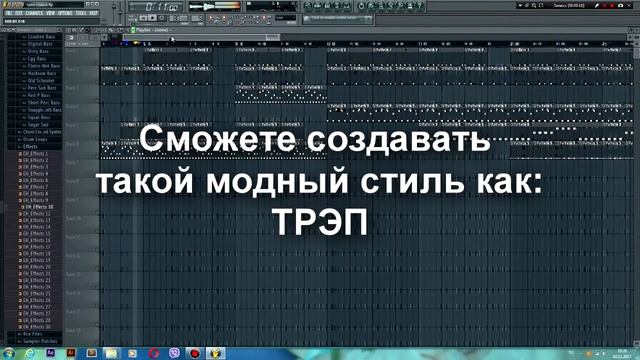Select Squat Bass preset
Screen dimensions: 640x360
39,118
